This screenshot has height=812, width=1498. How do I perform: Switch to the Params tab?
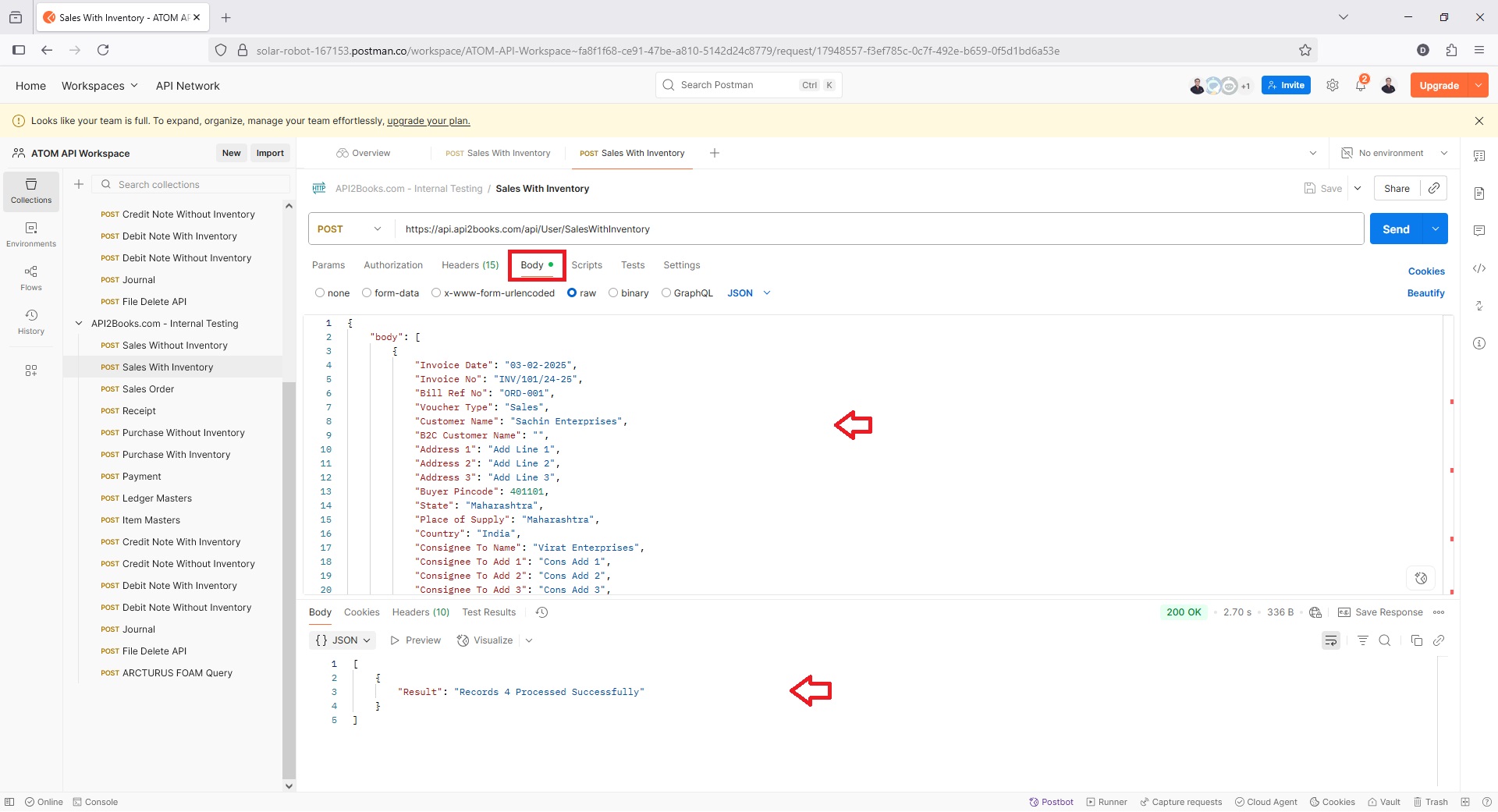(328, 265)
